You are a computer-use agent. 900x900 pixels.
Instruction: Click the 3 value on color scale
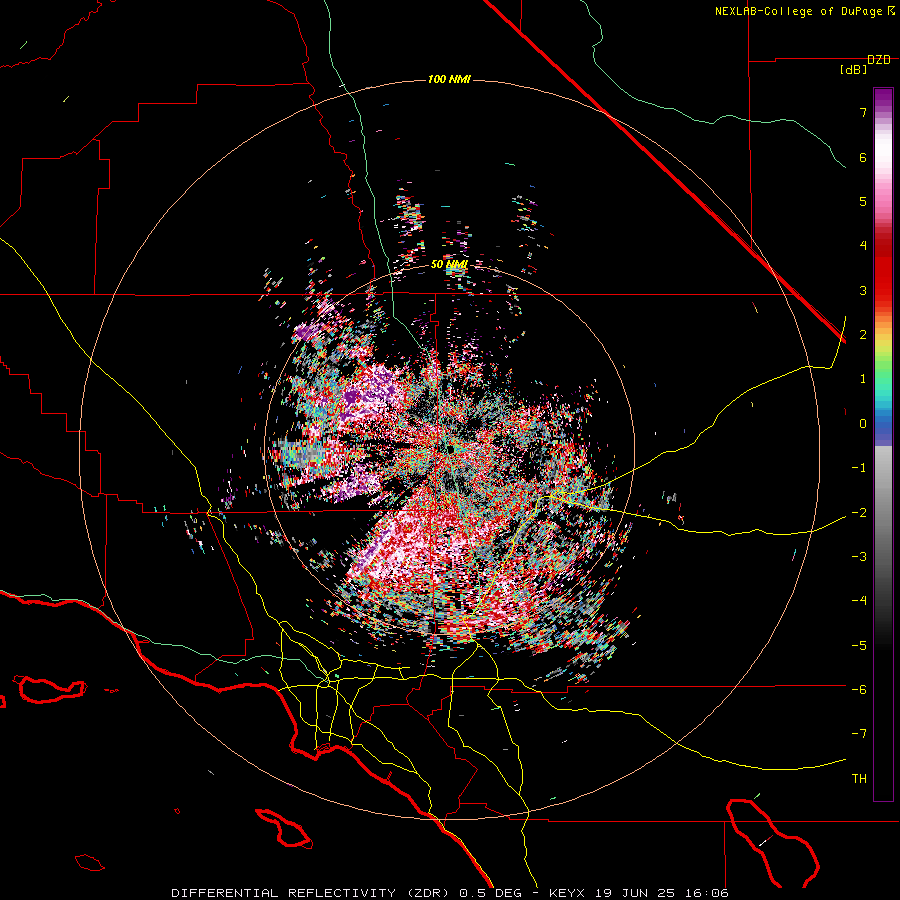point(863,290)
